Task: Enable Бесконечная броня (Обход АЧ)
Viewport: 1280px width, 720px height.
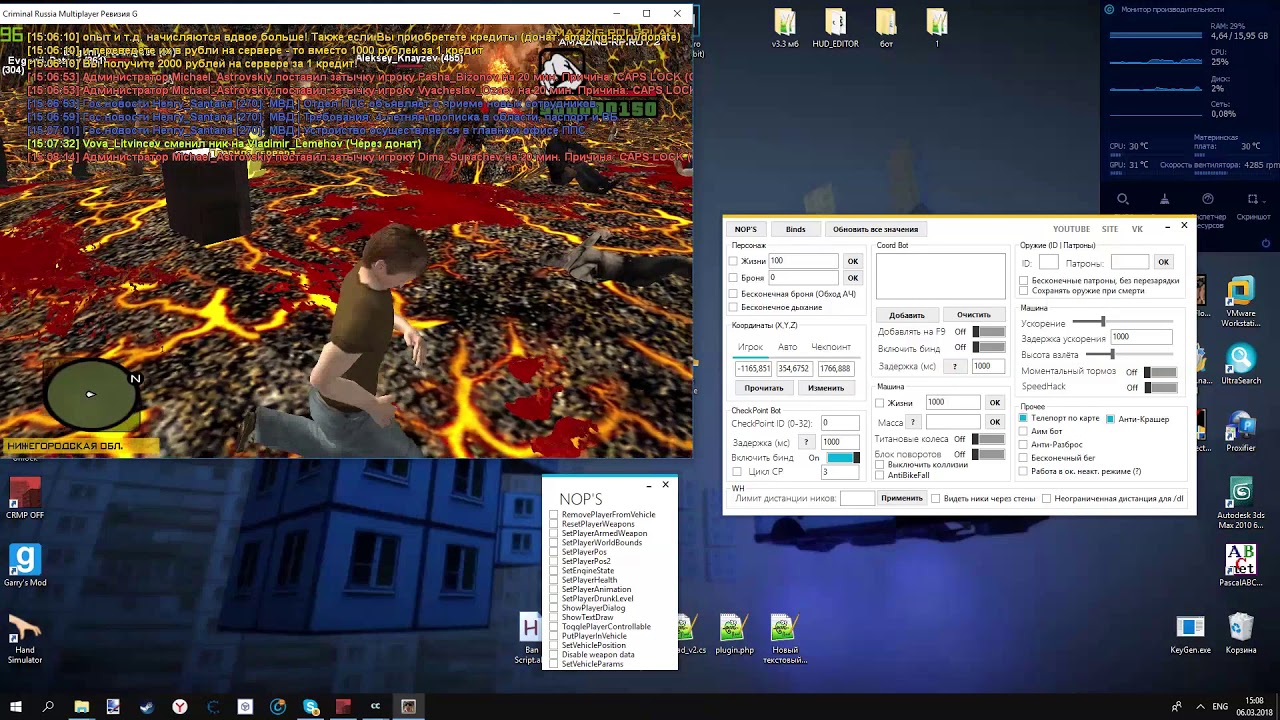Action: [733, 294]
